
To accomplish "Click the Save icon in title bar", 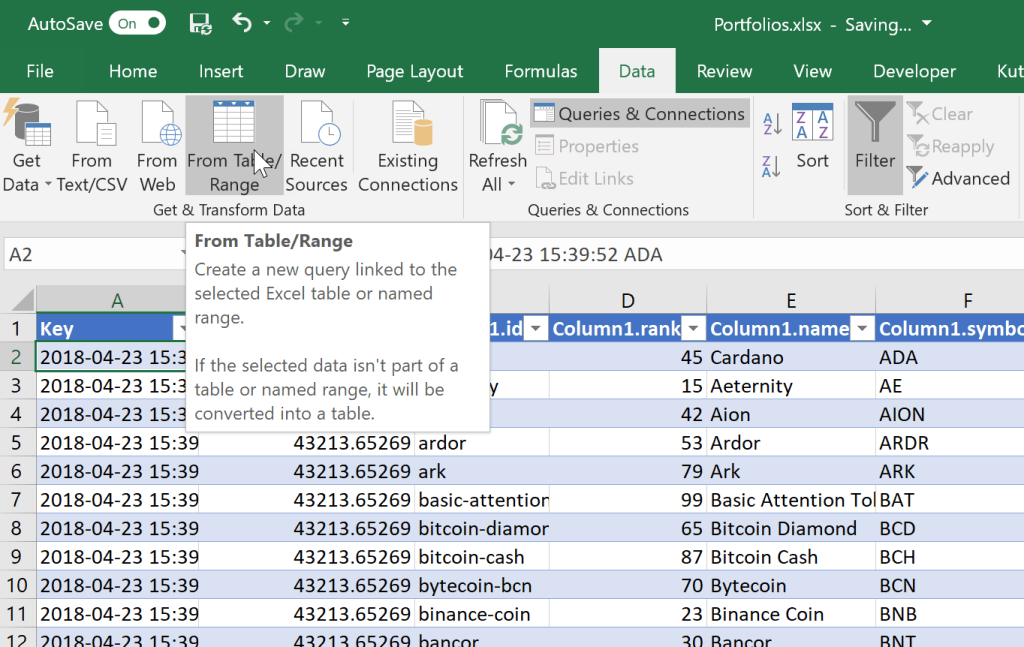I will tap(200, 24).
